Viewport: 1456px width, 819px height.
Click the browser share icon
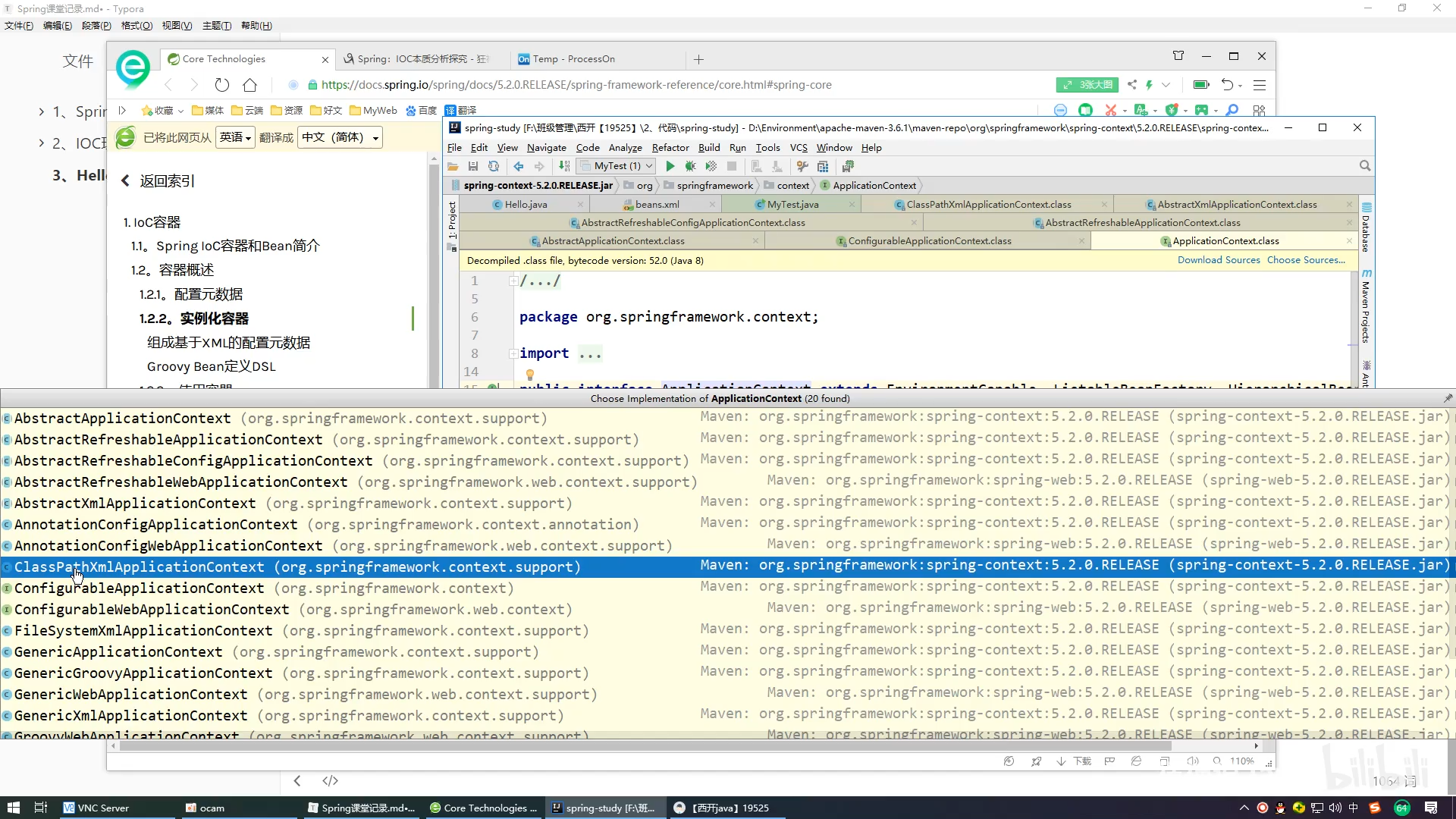[1132, 85]
